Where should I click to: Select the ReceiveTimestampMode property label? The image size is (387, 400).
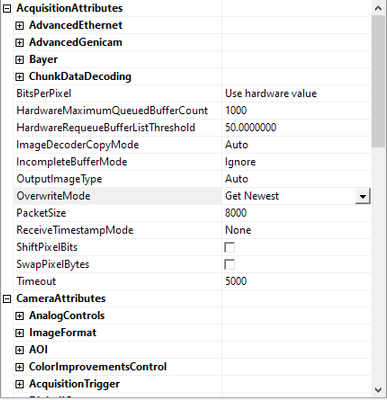tap(75, 230)
